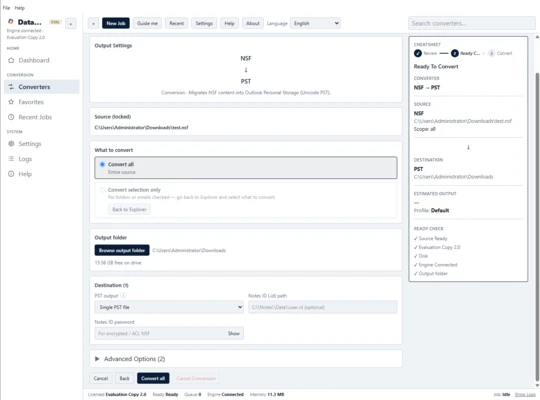Open Logs in sidebar
The width and height of the screenshot is (540, 400).
click(42, 159)
